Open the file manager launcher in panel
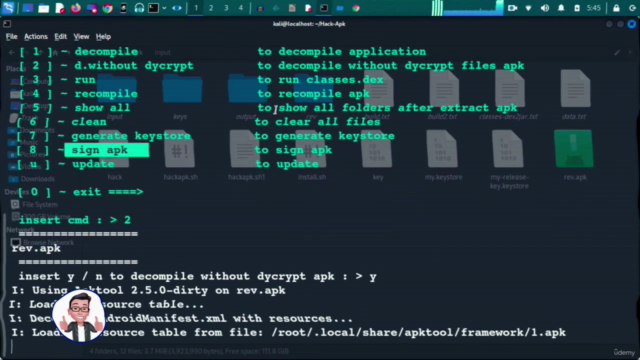 click(x=44, y=8)
